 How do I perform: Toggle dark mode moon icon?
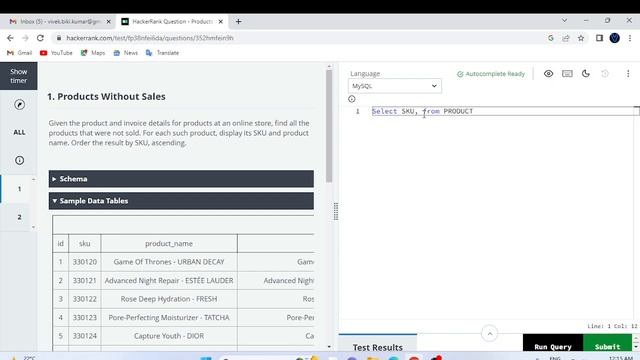tap(586, 73)
